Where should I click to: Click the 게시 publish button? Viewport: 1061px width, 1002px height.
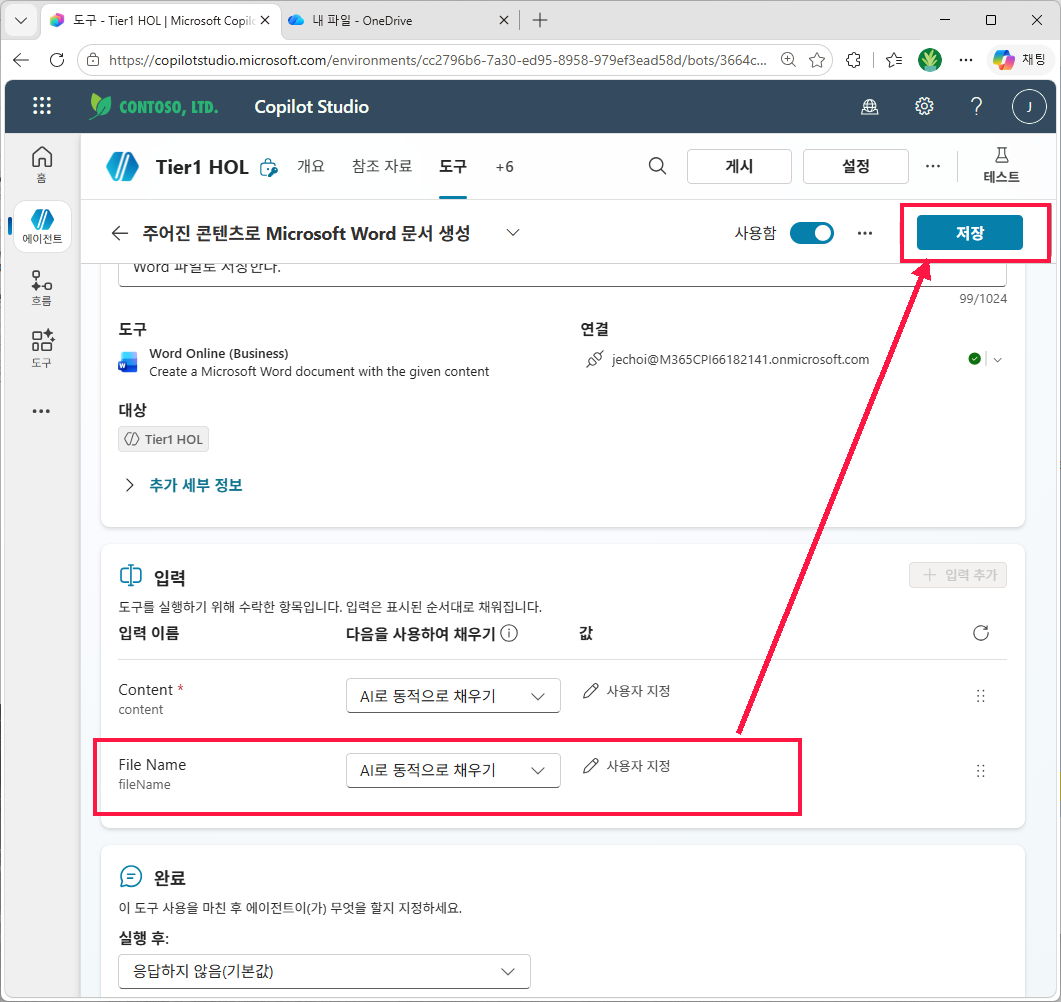pos(739,166)
